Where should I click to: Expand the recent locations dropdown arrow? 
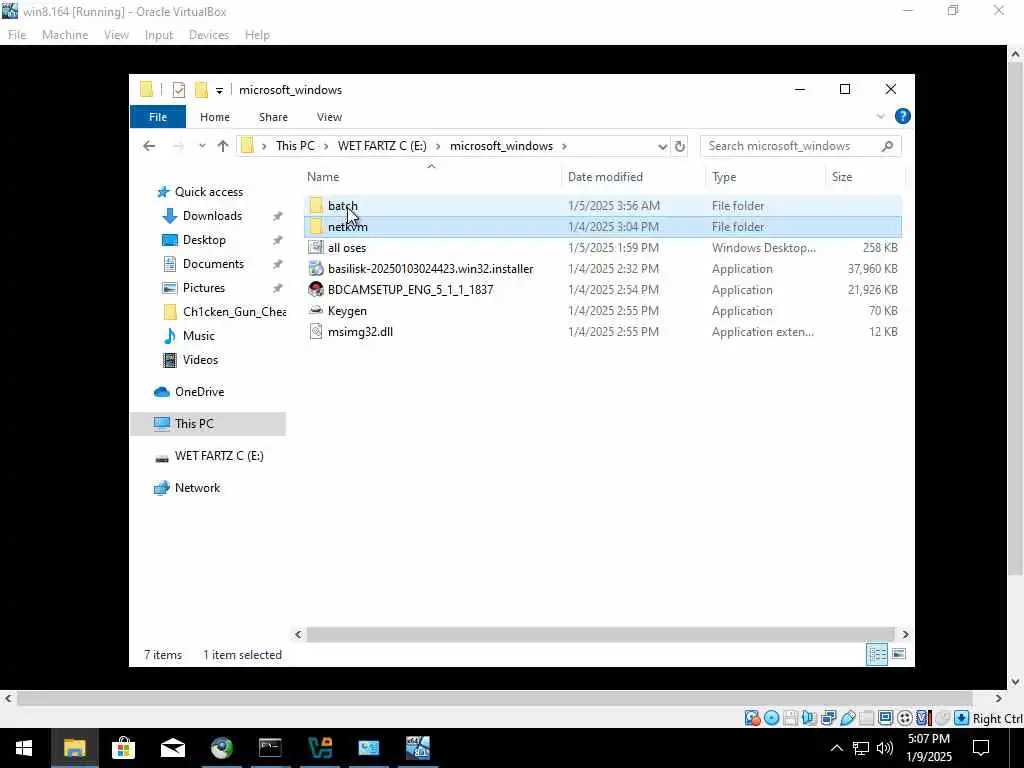(202, 146)
